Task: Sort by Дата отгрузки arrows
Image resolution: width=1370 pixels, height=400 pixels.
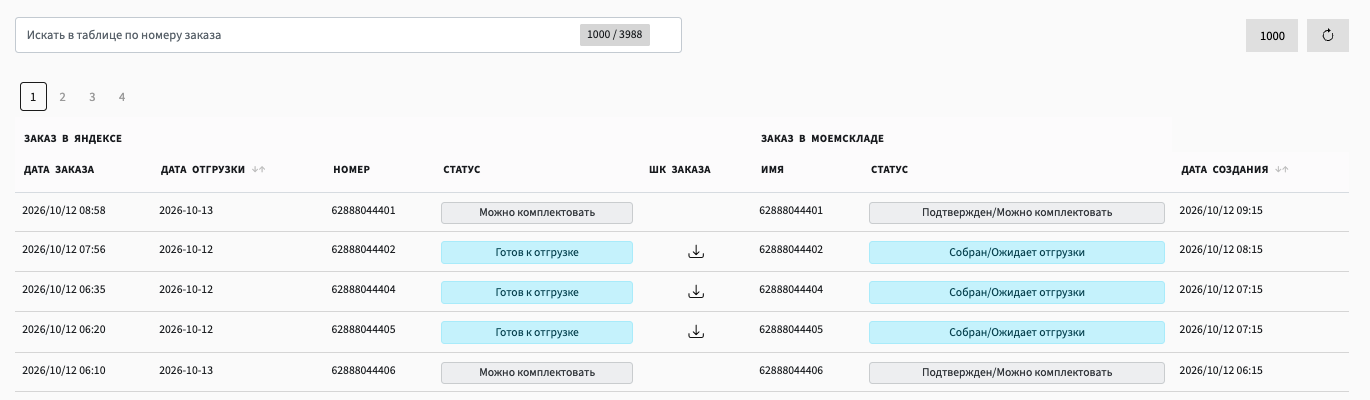Action: (259, 170)
